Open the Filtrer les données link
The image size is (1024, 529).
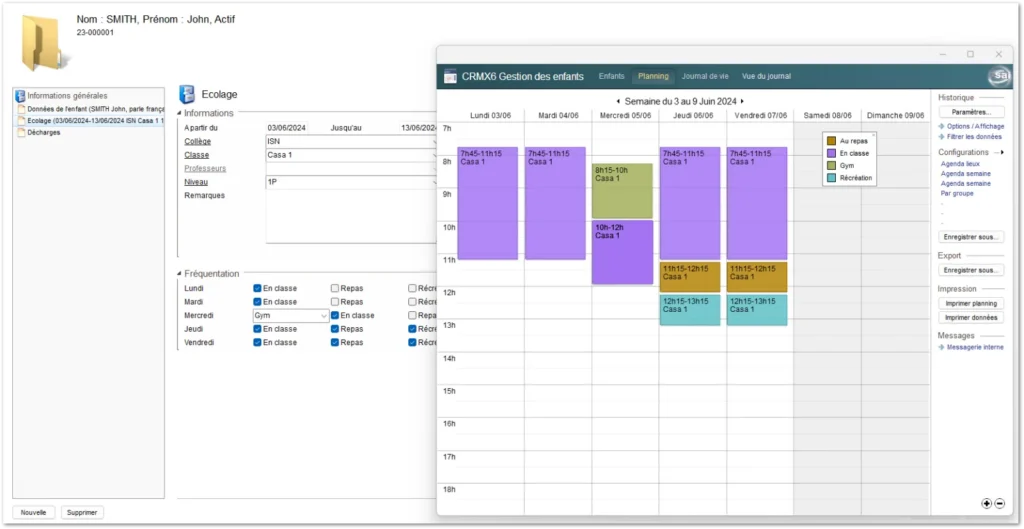tap(974, 136)
